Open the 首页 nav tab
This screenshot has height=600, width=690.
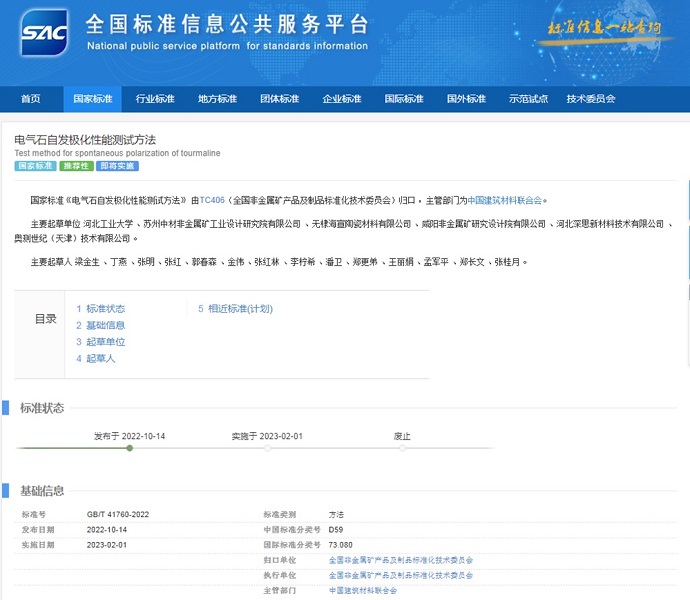31,99
